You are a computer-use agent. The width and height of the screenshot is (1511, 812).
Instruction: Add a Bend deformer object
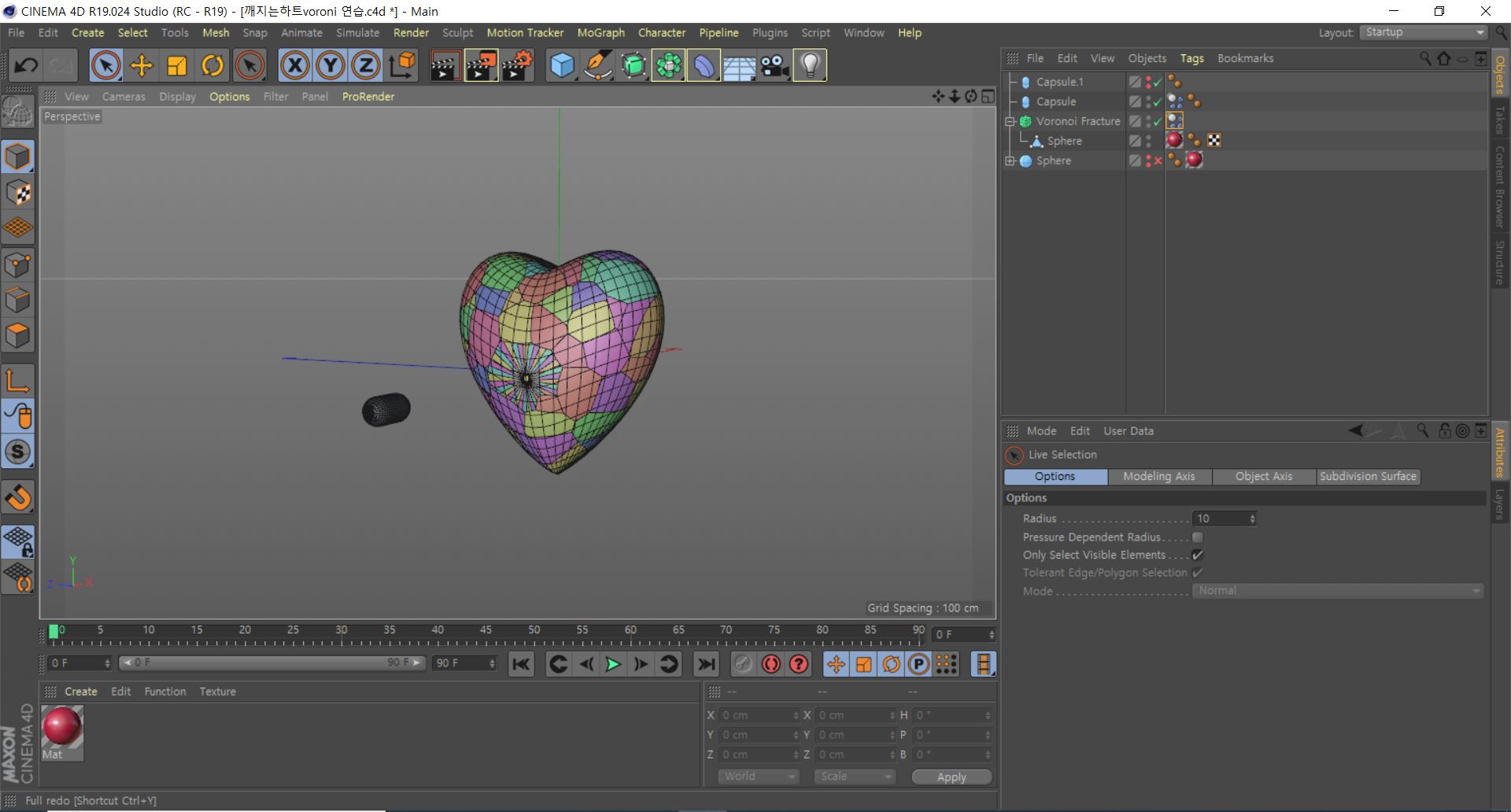[704, 65]
